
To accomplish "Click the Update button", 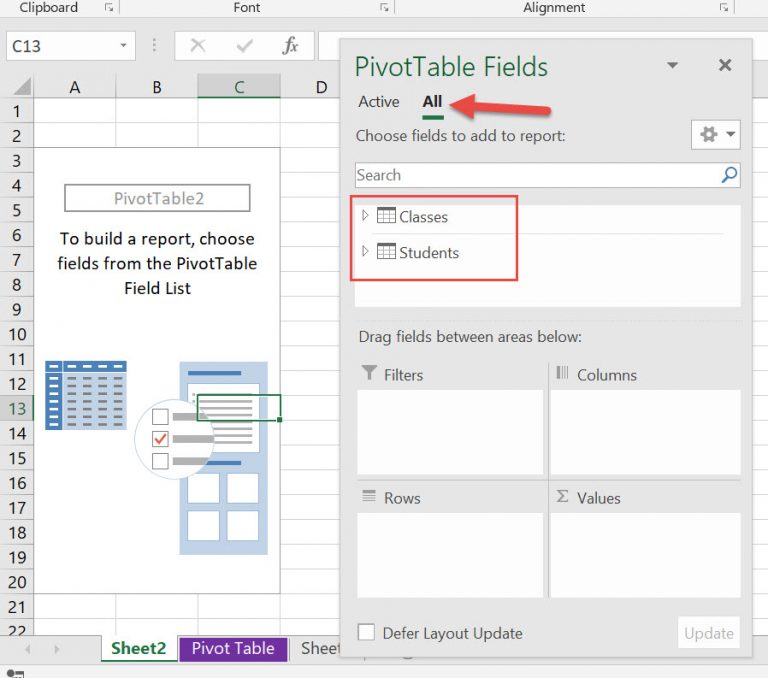I will pos(708,632).
